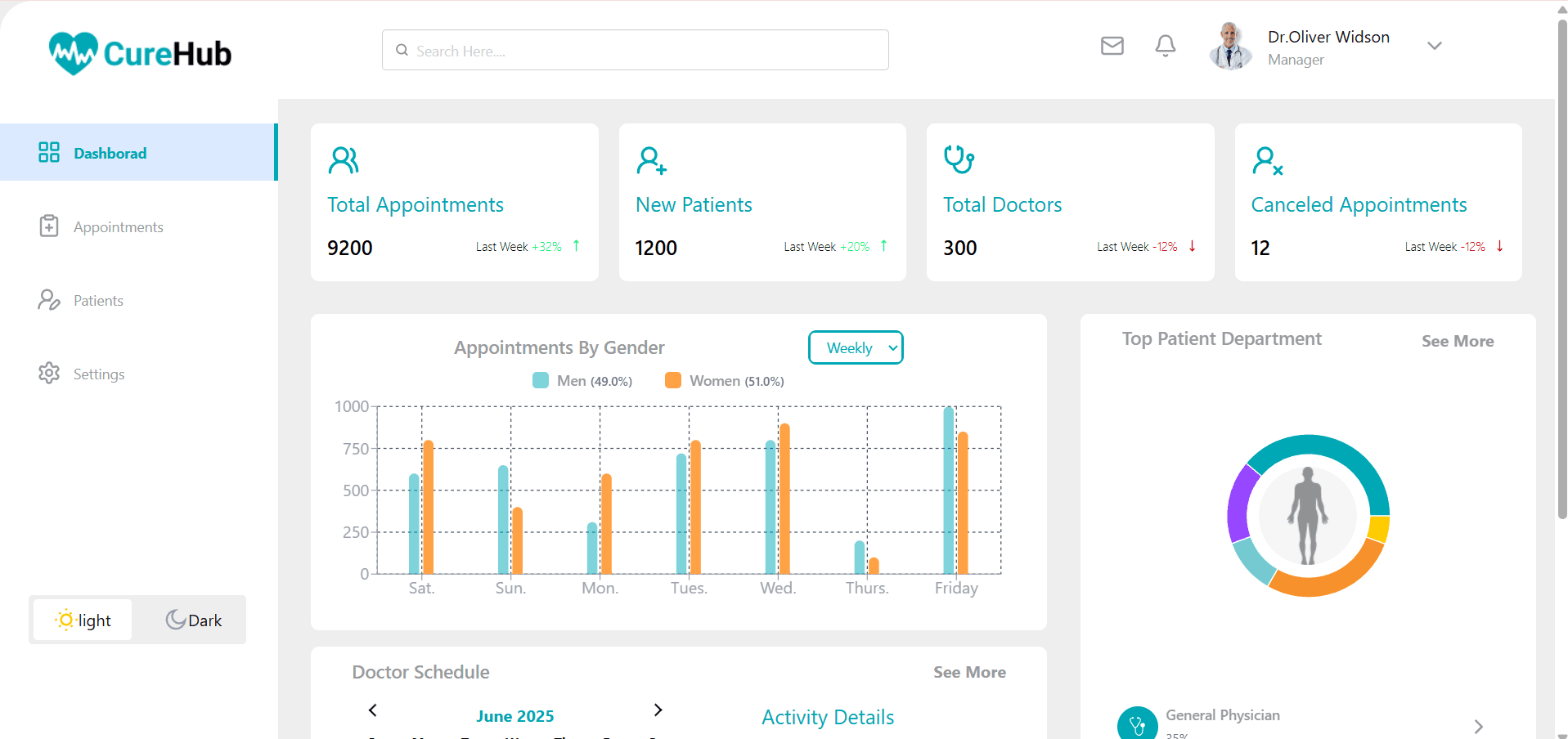
Task: Click Dr. Oliver Widson's avatar photo
Action: point(1230,46)
